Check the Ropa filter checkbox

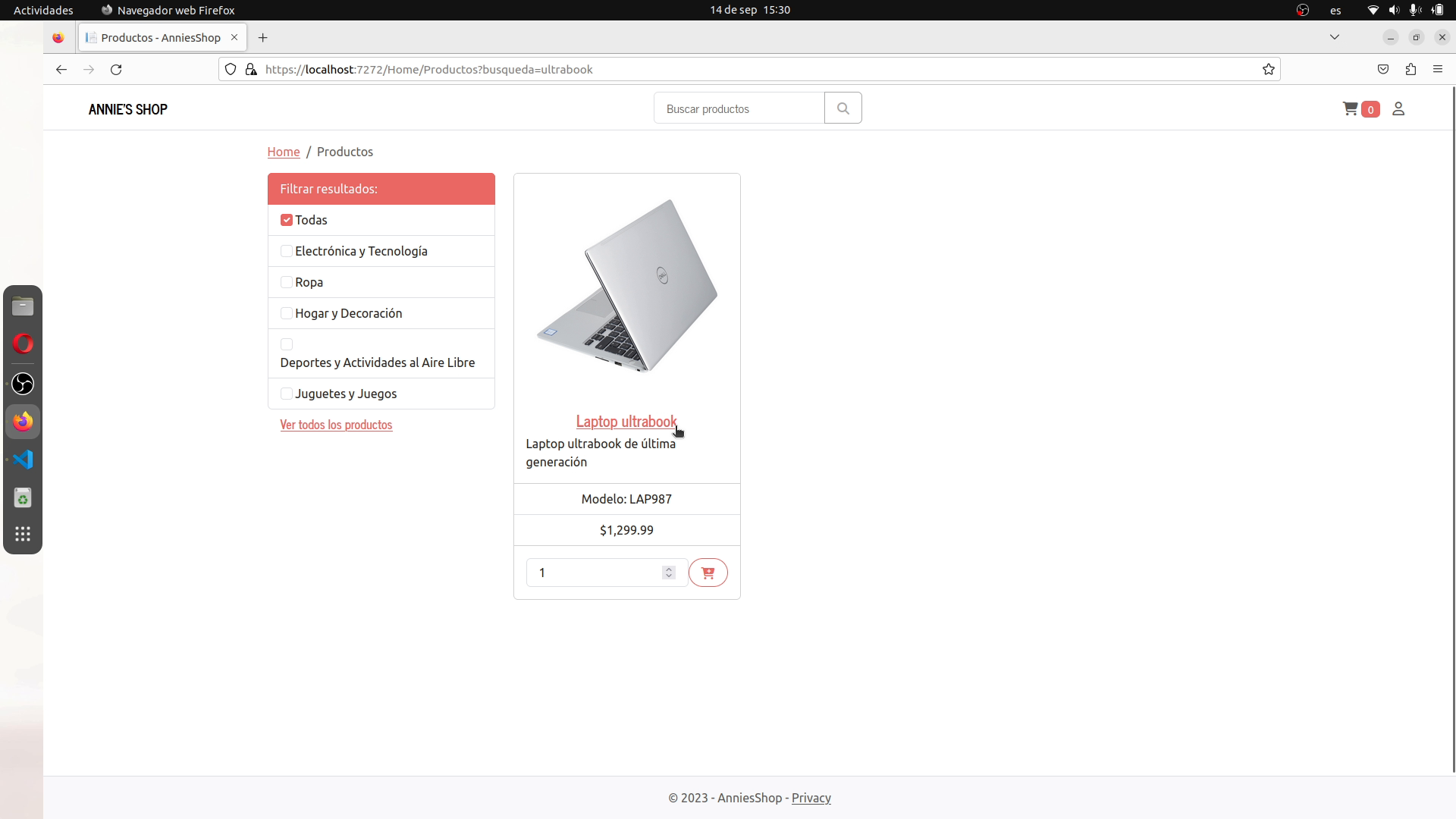point(287,282)
